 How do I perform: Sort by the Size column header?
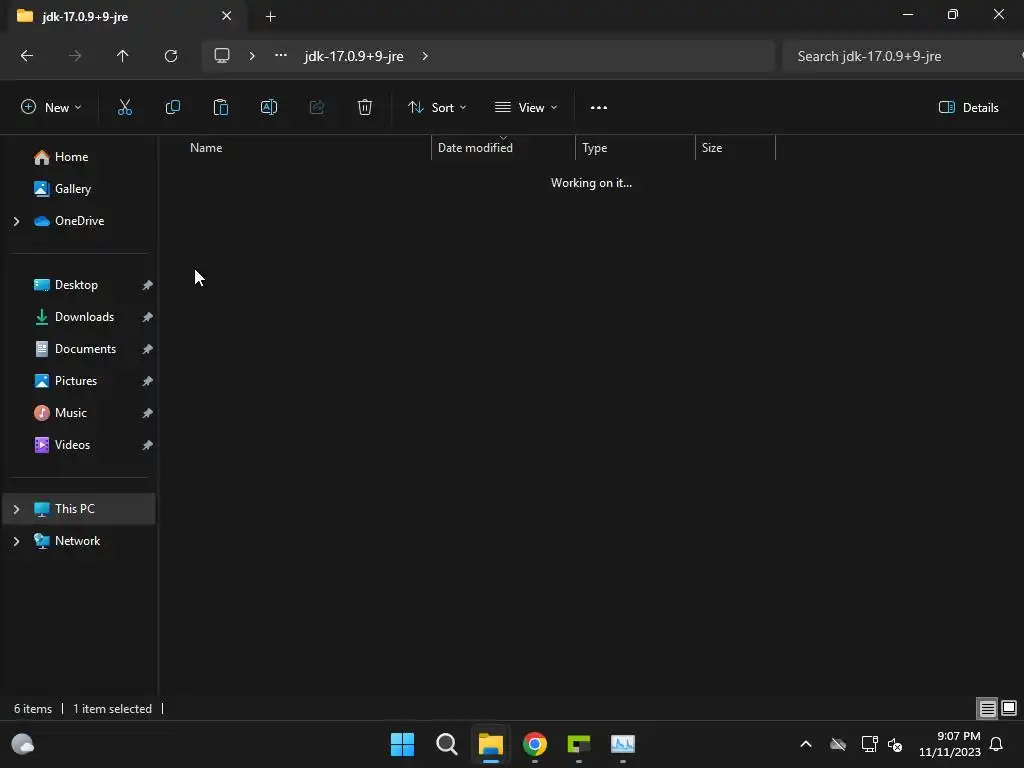712,148
